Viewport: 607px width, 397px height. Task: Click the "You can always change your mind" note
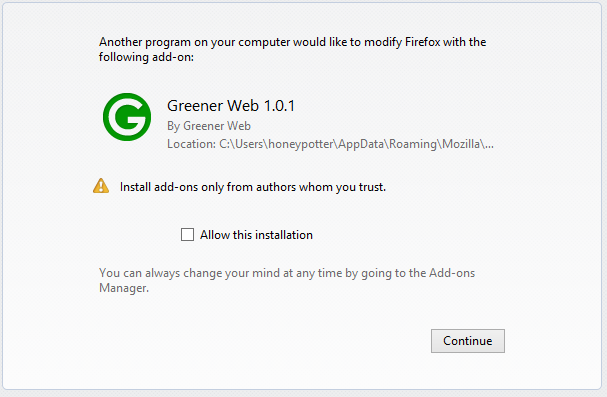(x=287, y=281)
